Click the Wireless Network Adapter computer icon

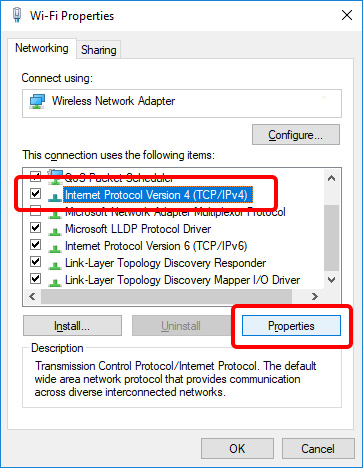pos(37,101)
